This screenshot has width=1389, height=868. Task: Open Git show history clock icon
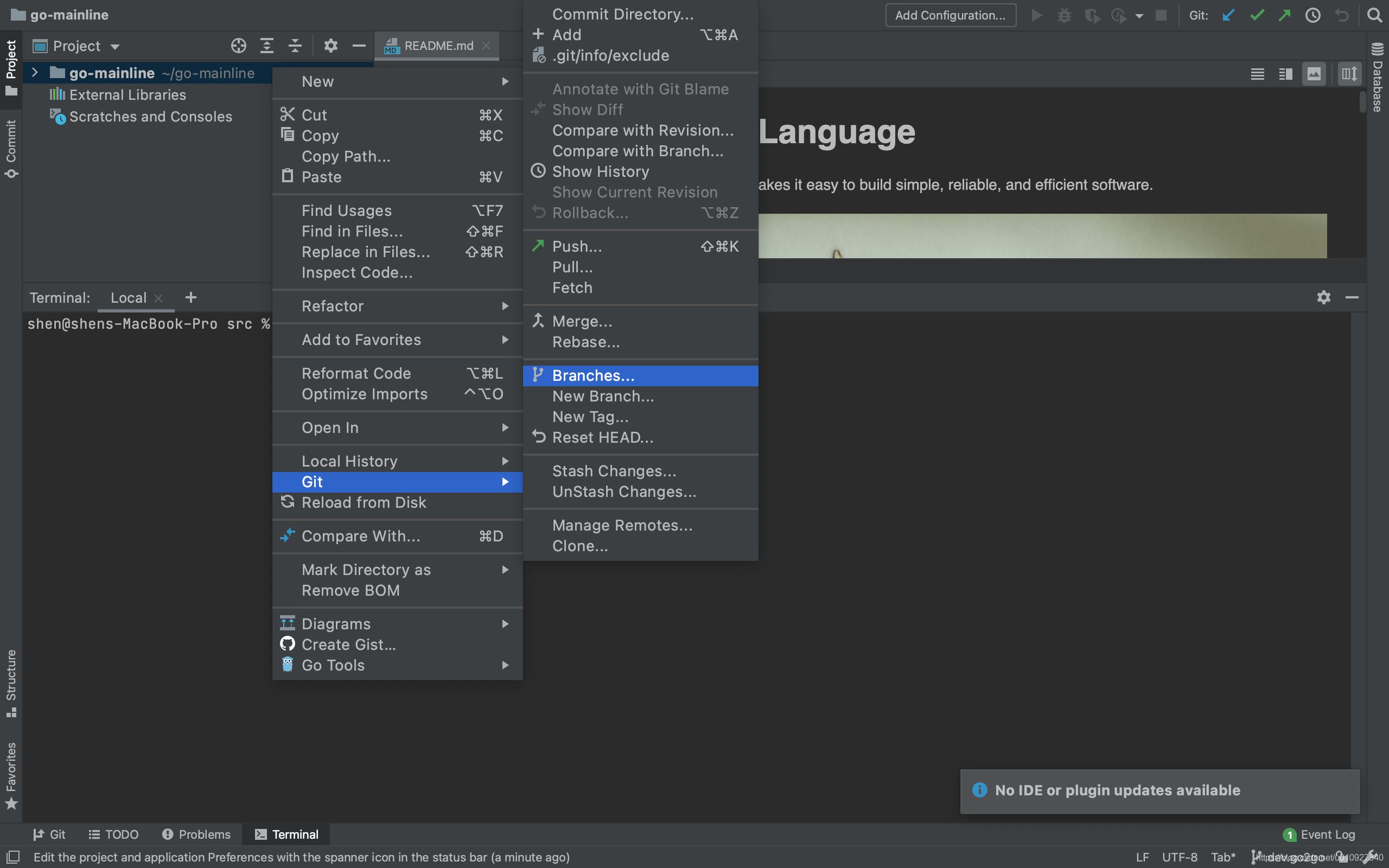[x=1312, y=16]
